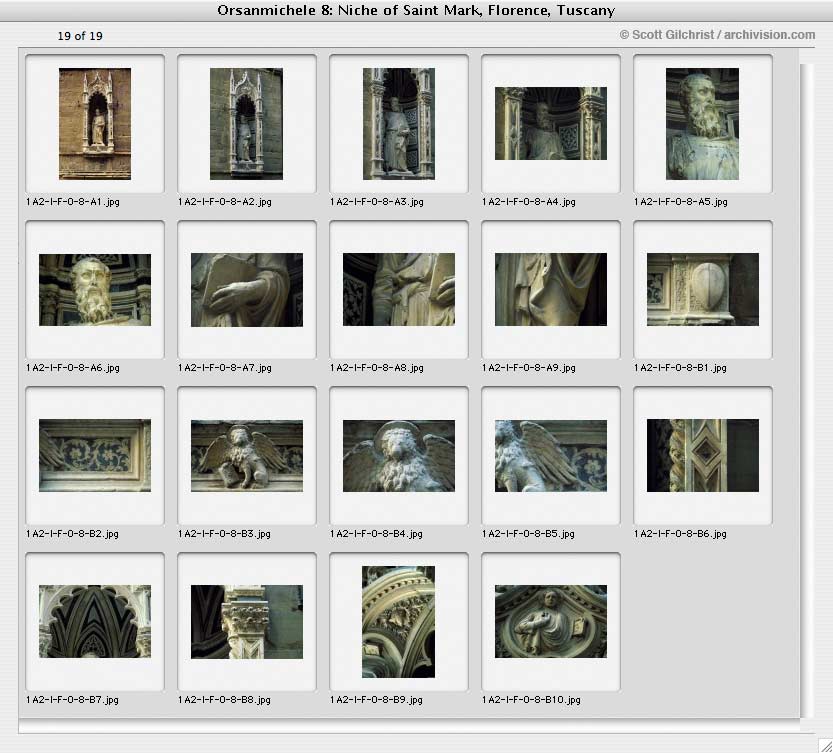Open the B6 diamond inlay column thumbnail
Image resolution: width=833 pixels, height=753 pixels.
pos(703,455)
